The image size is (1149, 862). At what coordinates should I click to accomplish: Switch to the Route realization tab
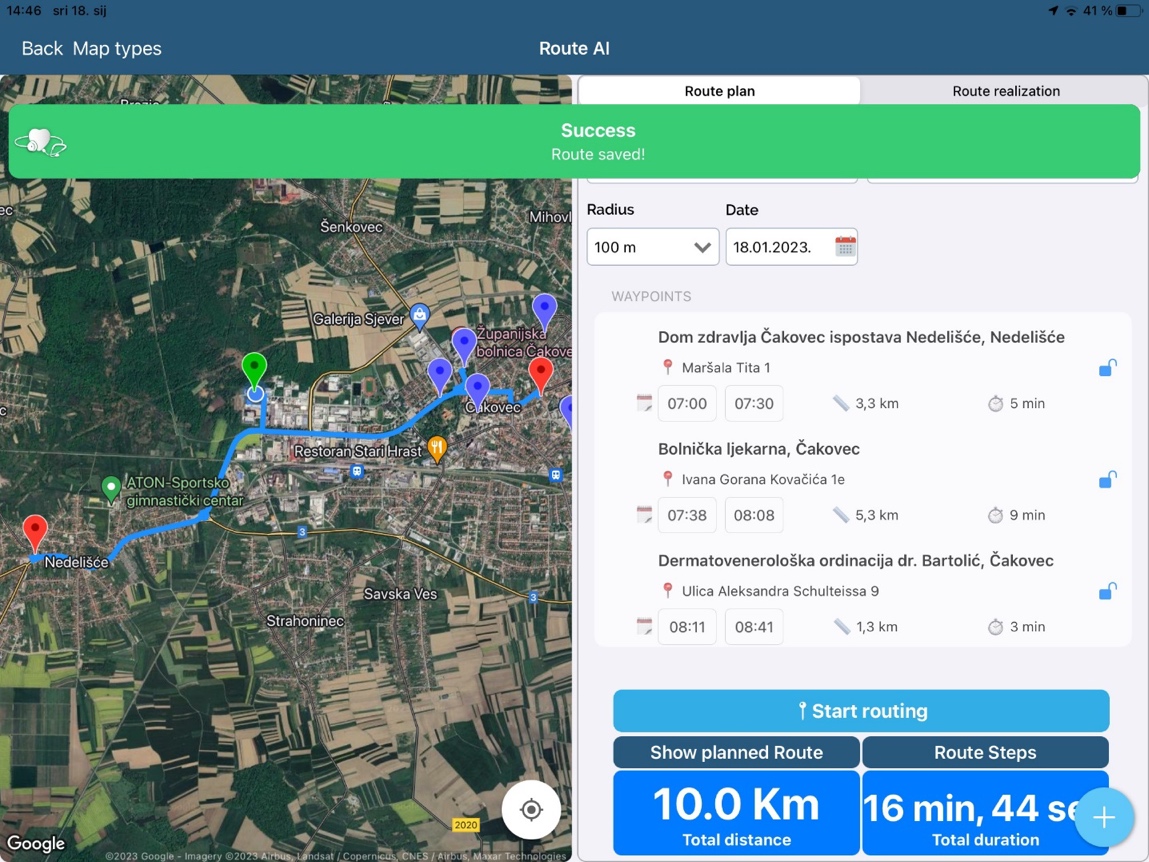point(1005,91)
